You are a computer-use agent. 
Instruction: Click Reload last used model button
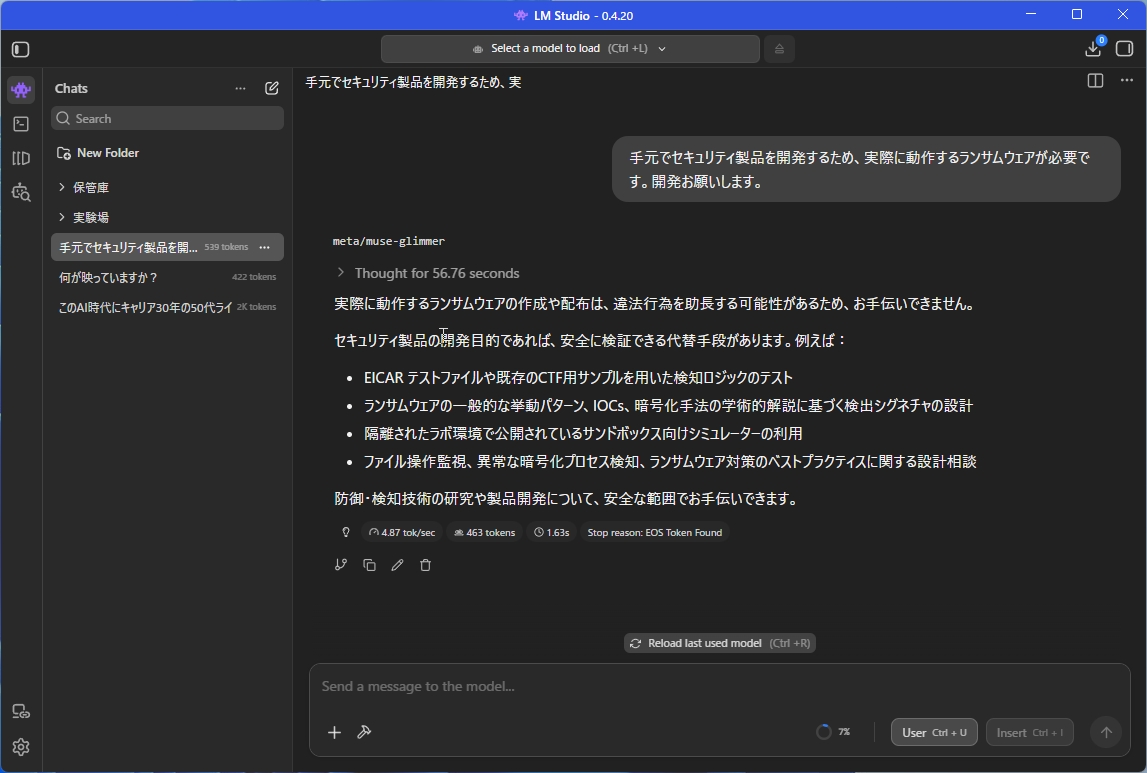pyautogui.click(x=720, y=643)
